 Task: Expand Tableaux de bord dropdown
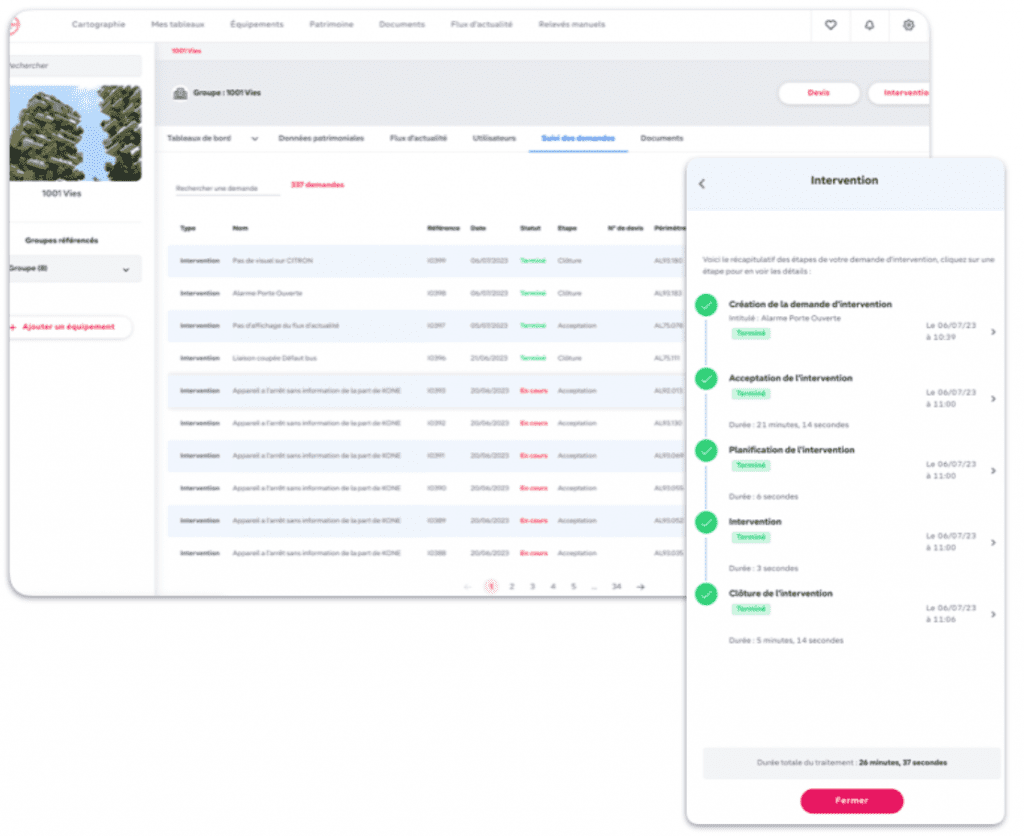pos(254,139)
